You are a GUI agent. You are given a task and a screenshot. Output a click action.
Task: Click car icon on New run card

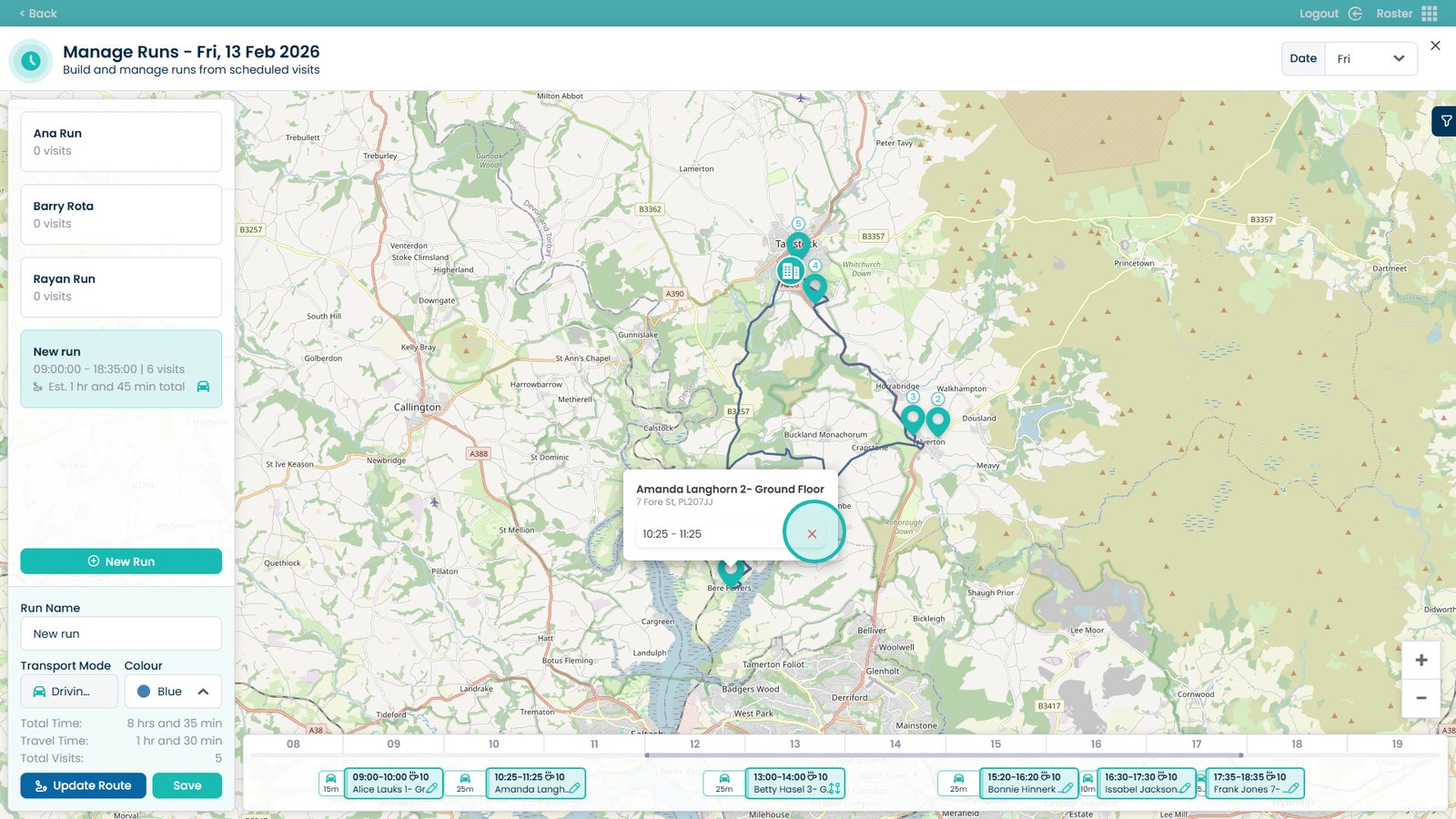(x=203, y=387)
